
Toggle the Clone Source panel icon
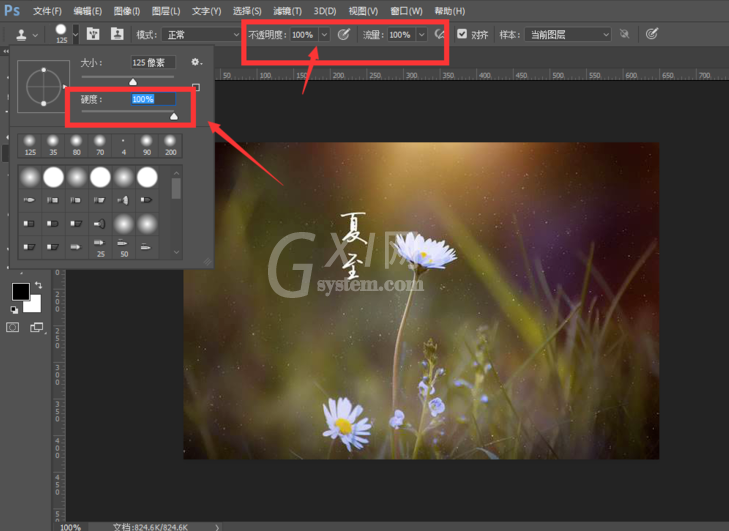coord(117,34)
